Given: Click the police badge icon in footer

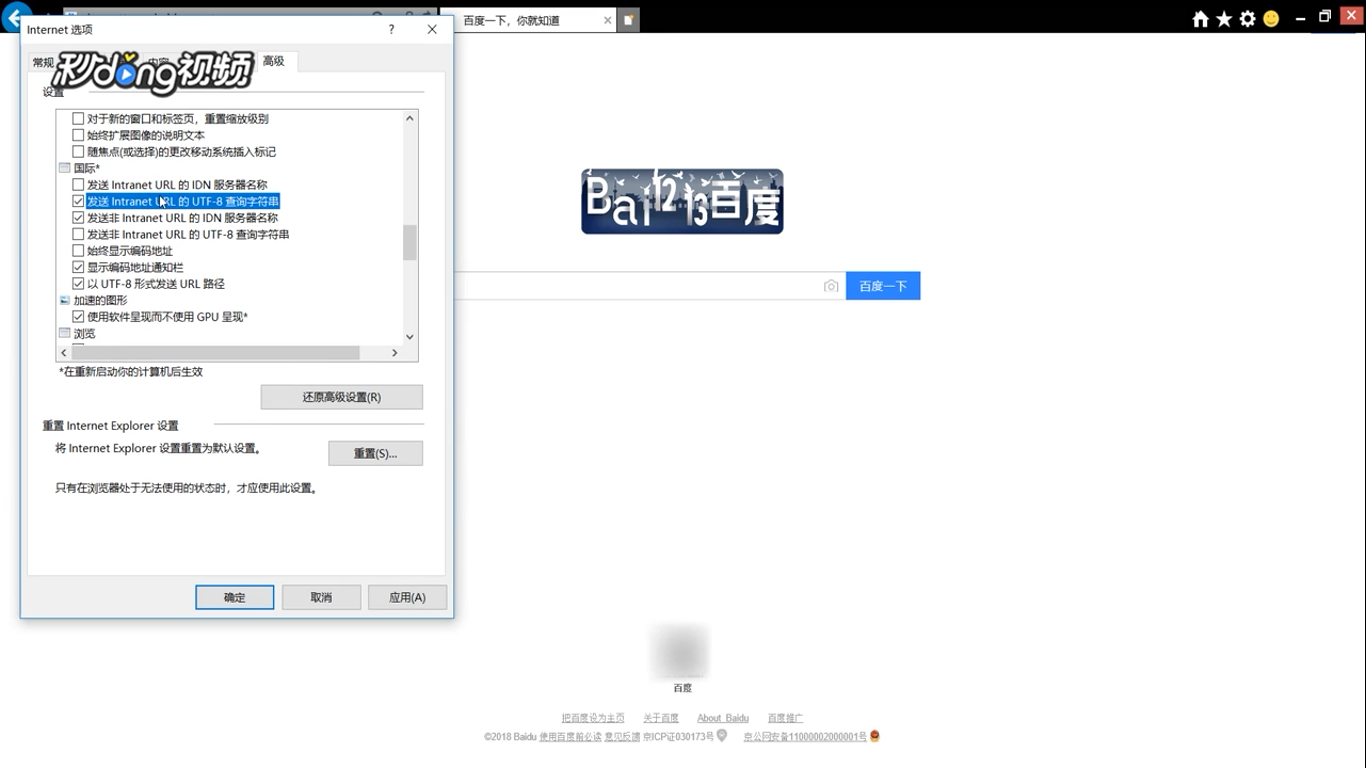Looking at the screenshot, I should pyautogui.click(x=875, y=736).
